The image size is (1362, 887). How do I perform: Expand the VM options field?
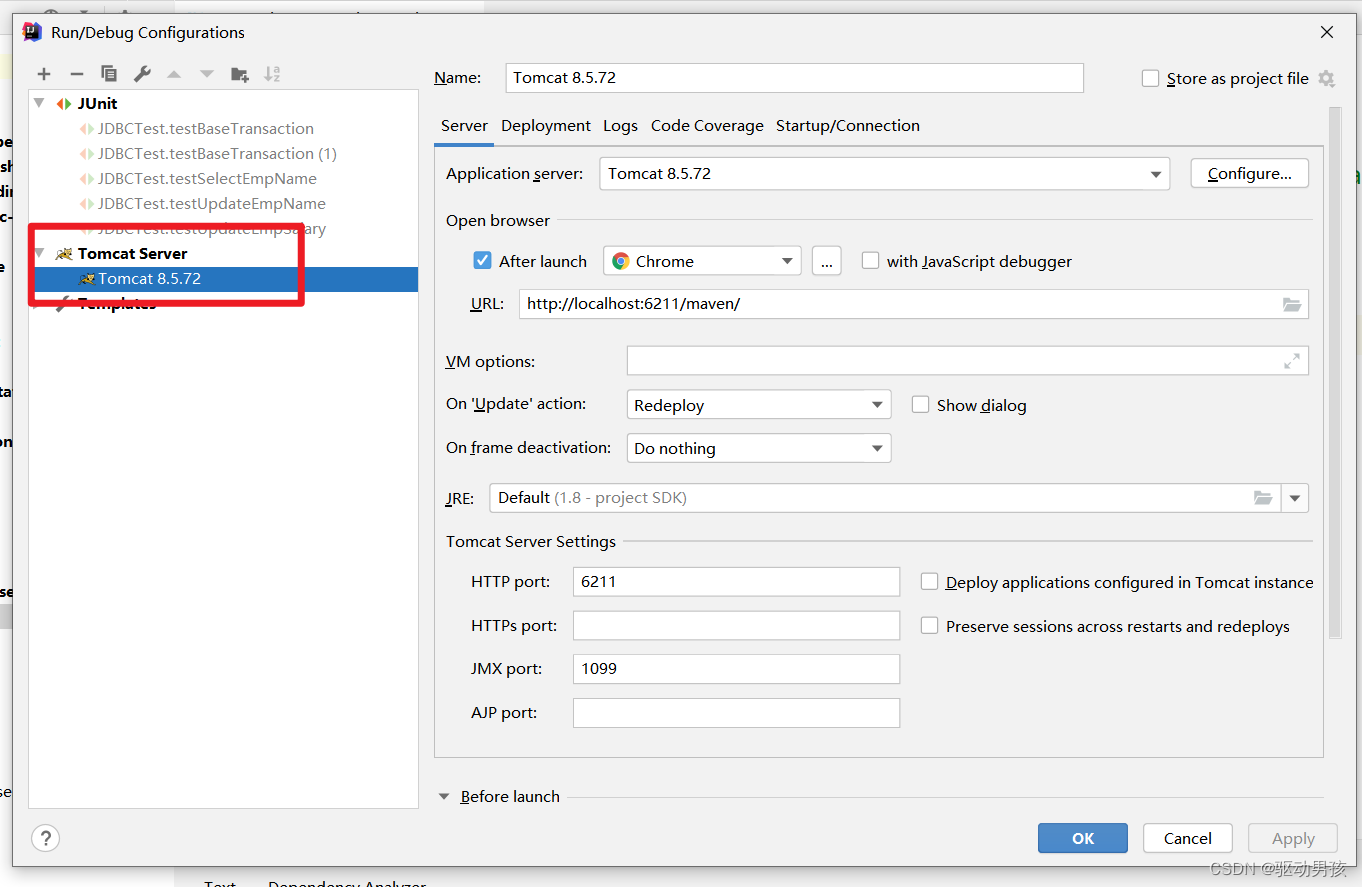tap(1292, 361)
